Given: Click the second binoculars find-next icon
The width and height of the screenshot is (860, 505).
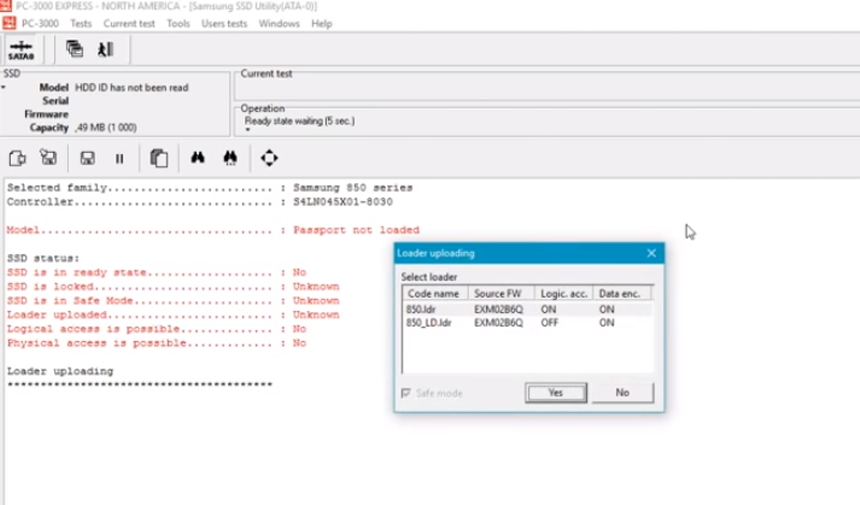Looking at the screenshot, I should [230, 158].
